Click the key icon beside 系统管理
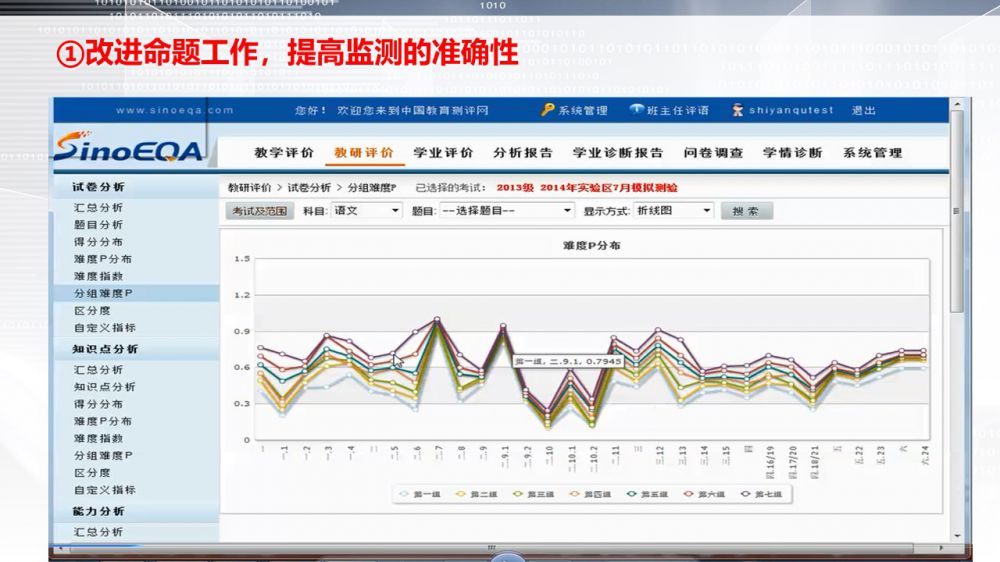 pyautogui.click(x=548, y=110)
